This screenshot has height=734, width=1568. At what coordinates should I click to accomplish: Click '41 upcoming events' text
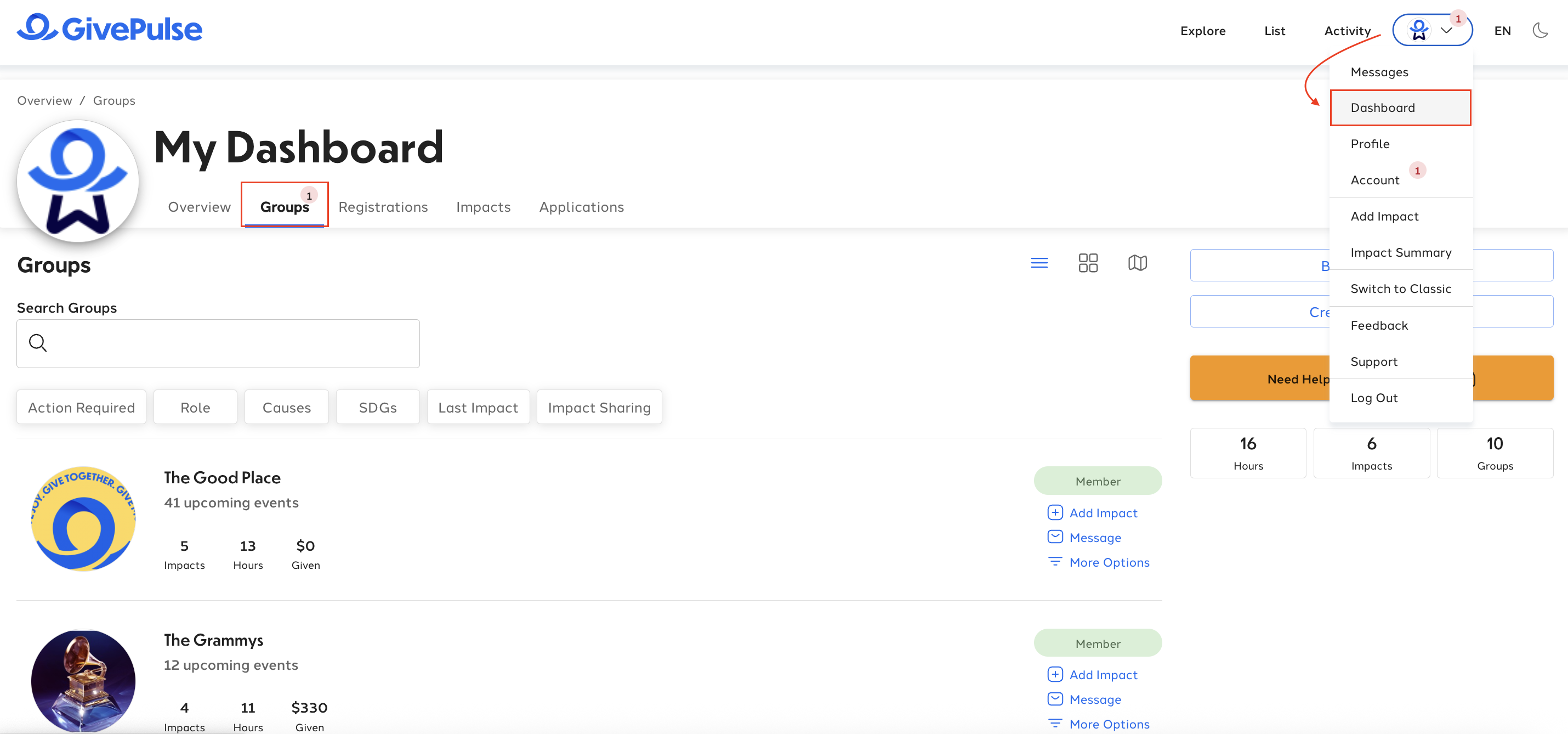tap(231, 502)
